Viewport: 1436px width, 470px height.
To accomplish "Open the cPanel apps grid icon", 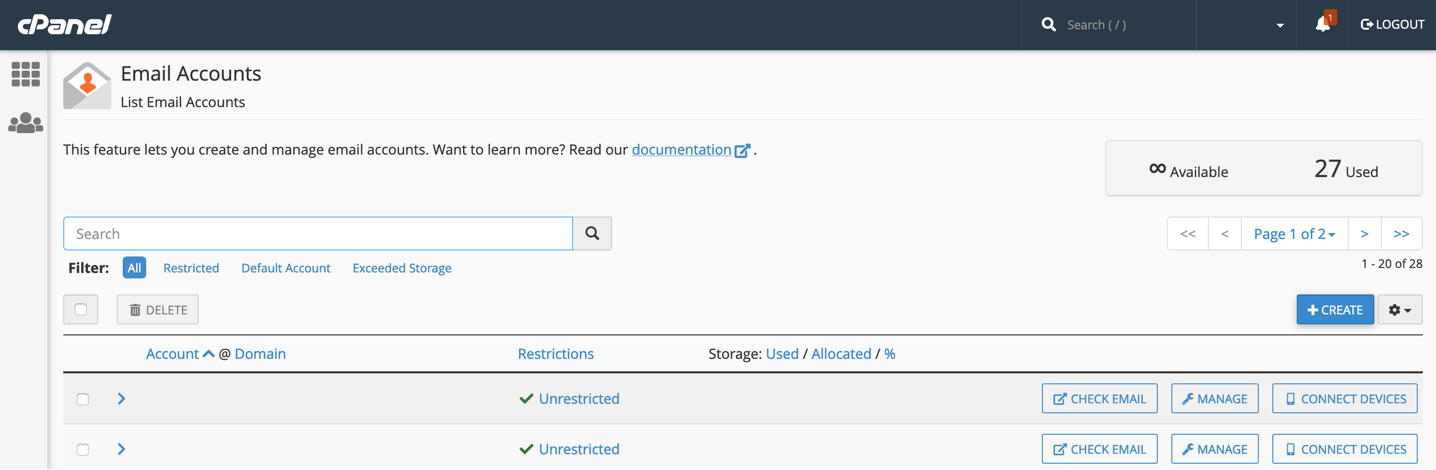I will [26, 74].
